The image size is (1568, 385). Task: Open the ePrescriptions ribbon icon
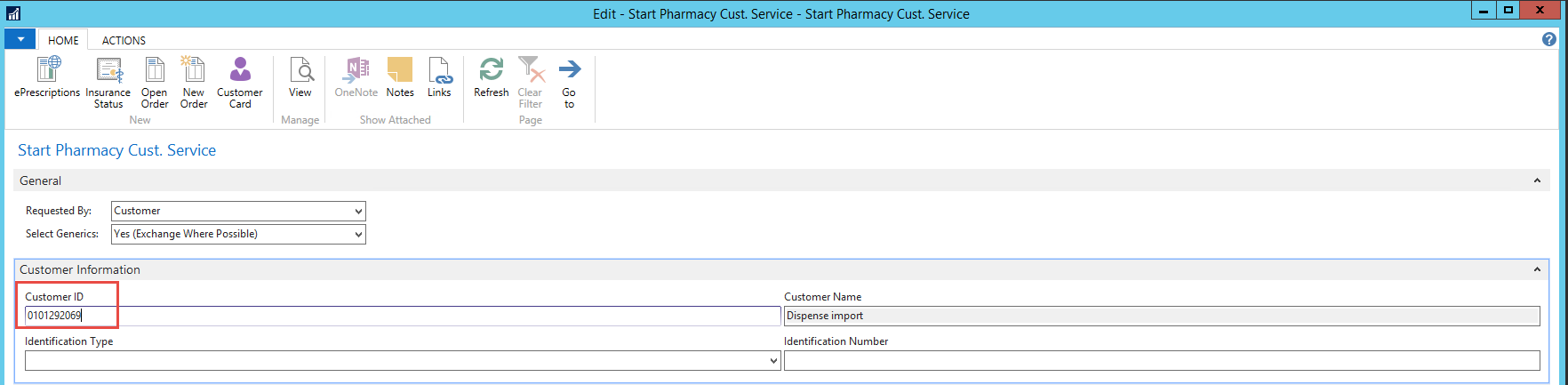(48, 70)
